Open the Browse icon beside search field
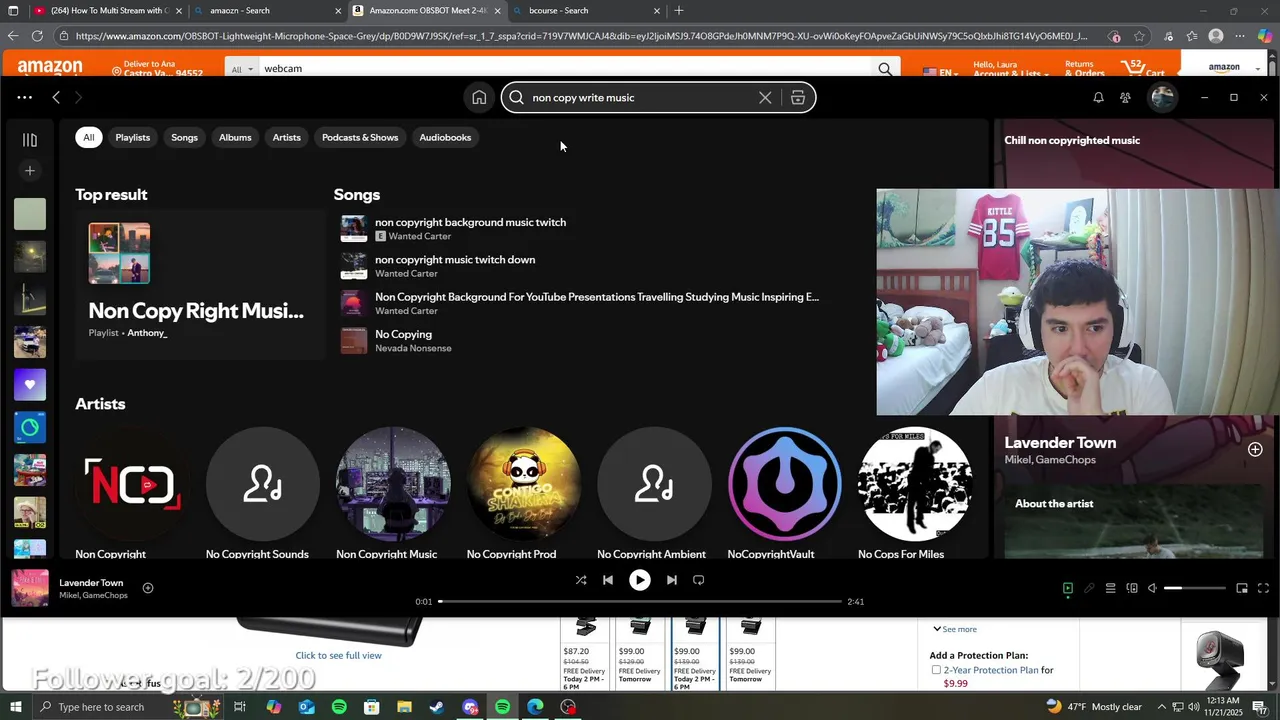Screen dimensions: 1280x720 798,97
